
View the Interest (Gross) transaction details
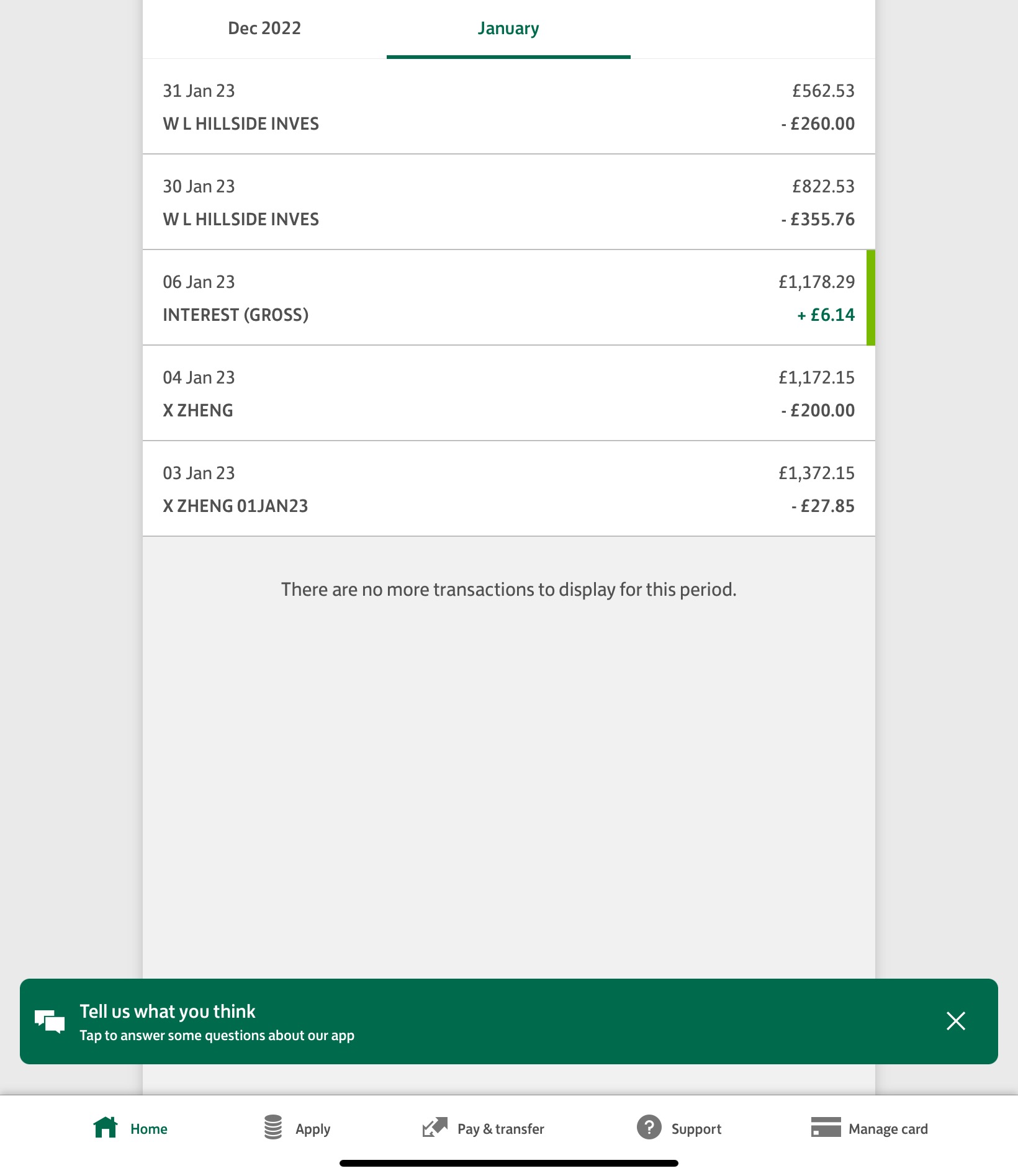point(508,298)
